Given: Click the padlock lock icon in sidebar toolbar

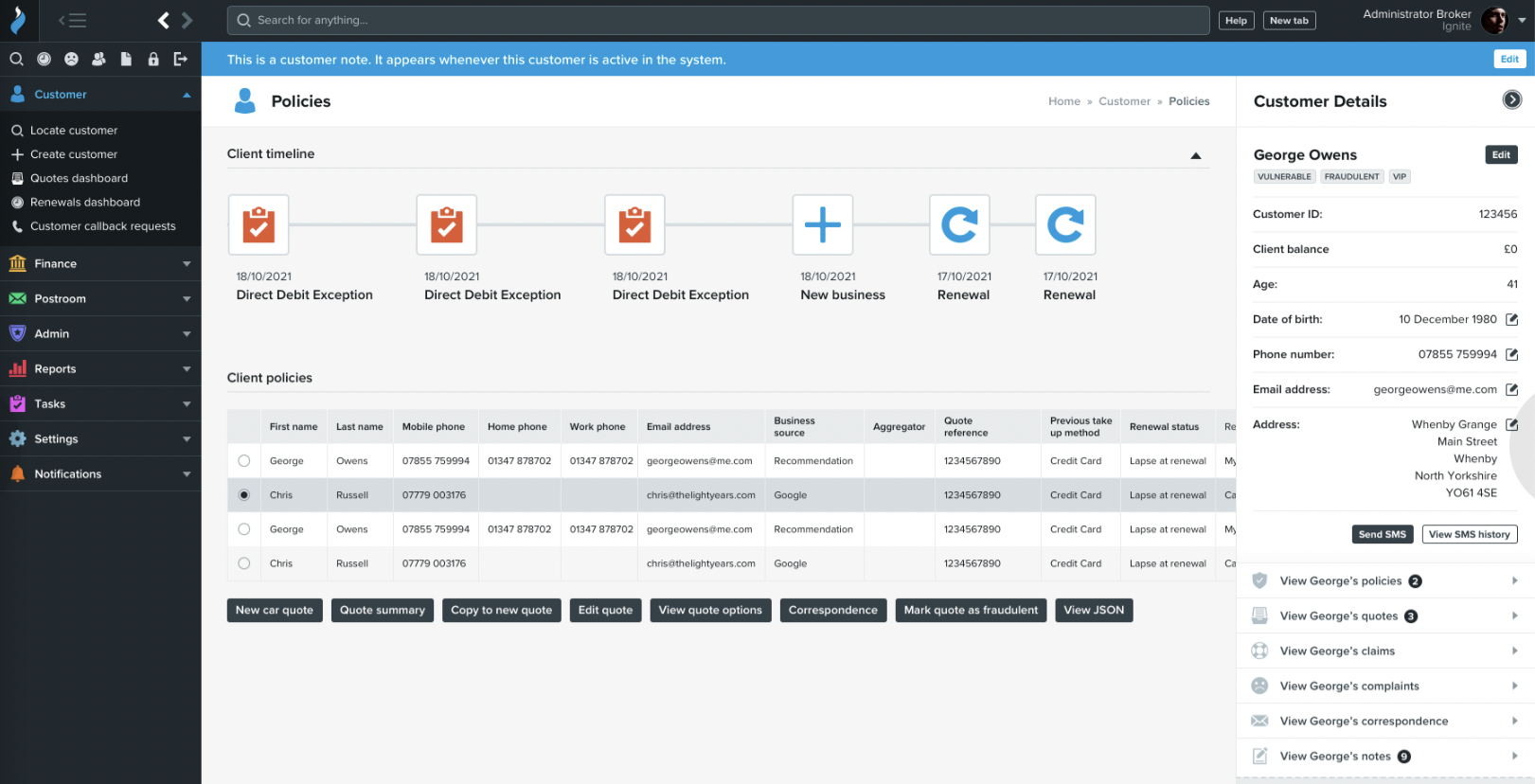Looking at the screenshot, I should [x=153, y=59].
